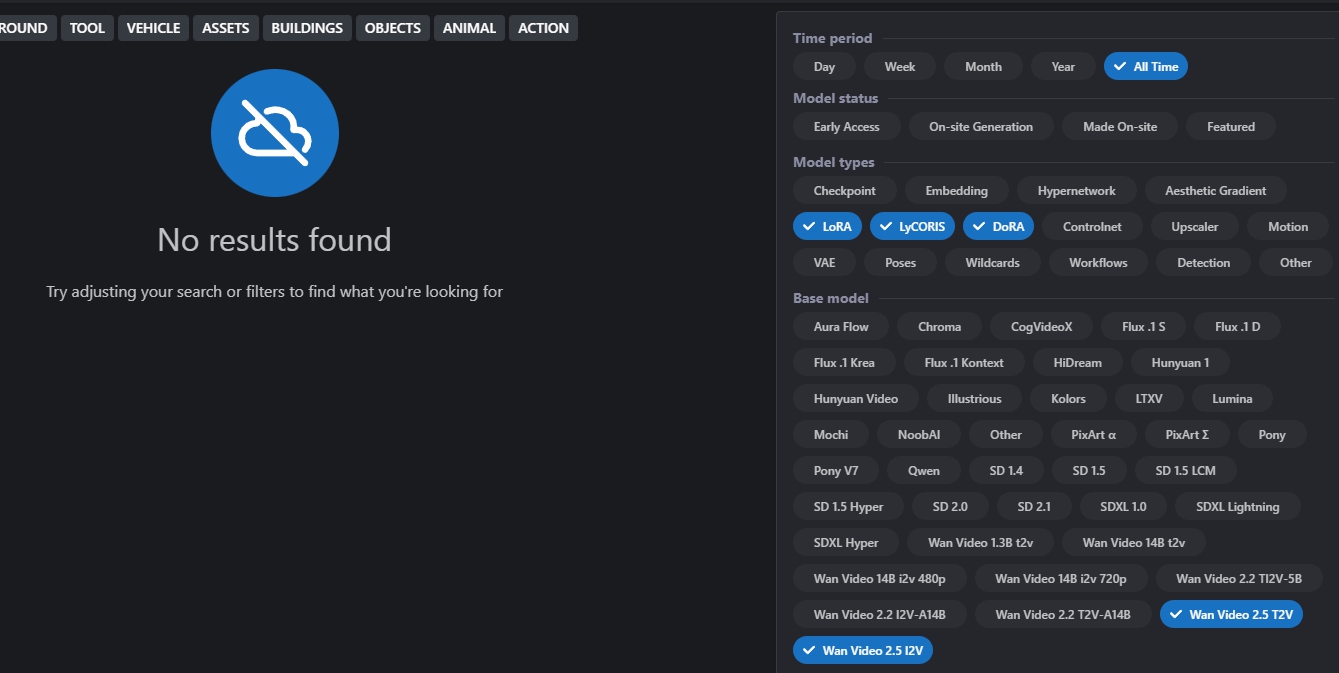Image resolution: width=1339 pixels, height=673 pixels.
Task: Choose the Flux .1 Krea base model
Action: click(844, 363)
